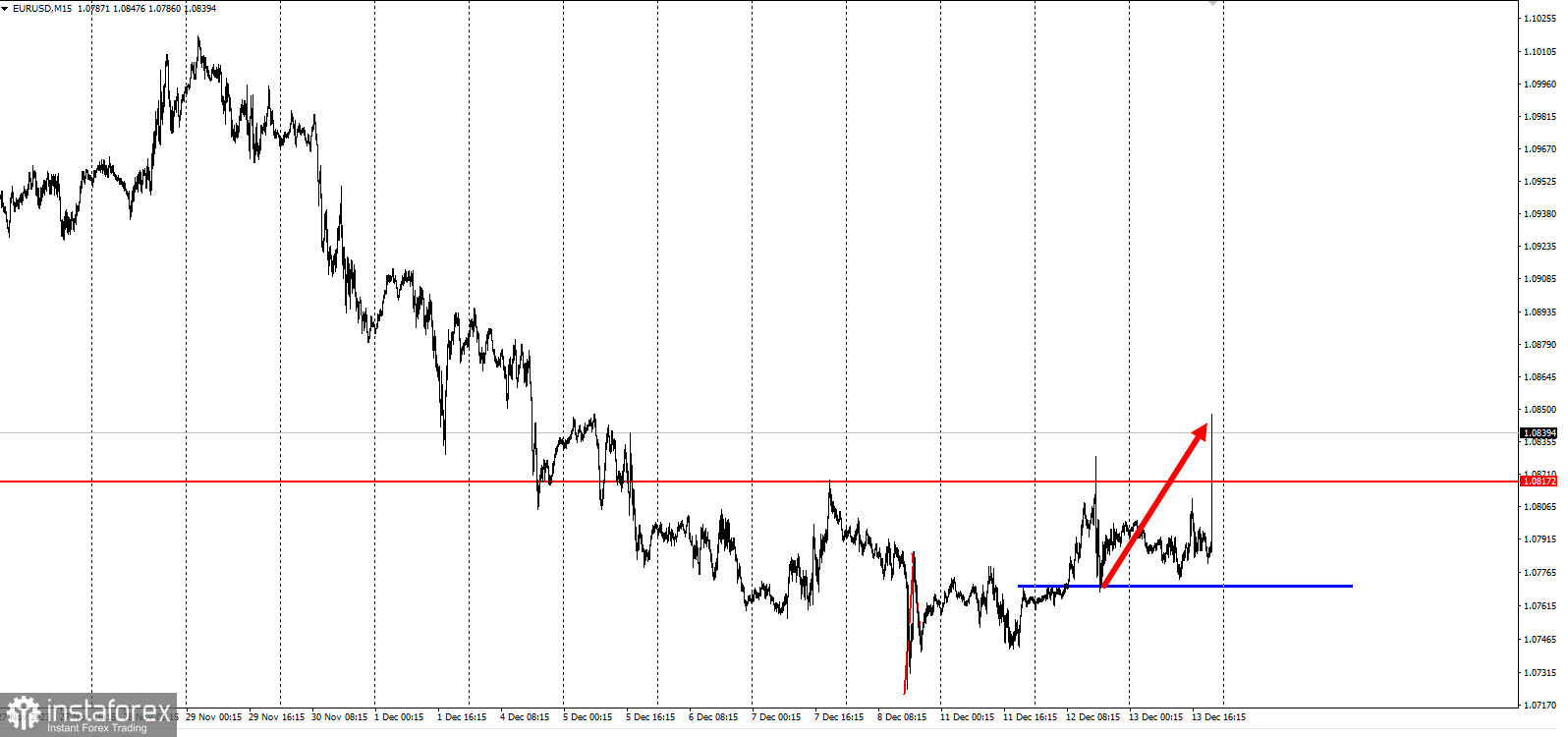
Task: Click price scale value 1.10255
Action: pyautogui.click(x=1540, y=19)
